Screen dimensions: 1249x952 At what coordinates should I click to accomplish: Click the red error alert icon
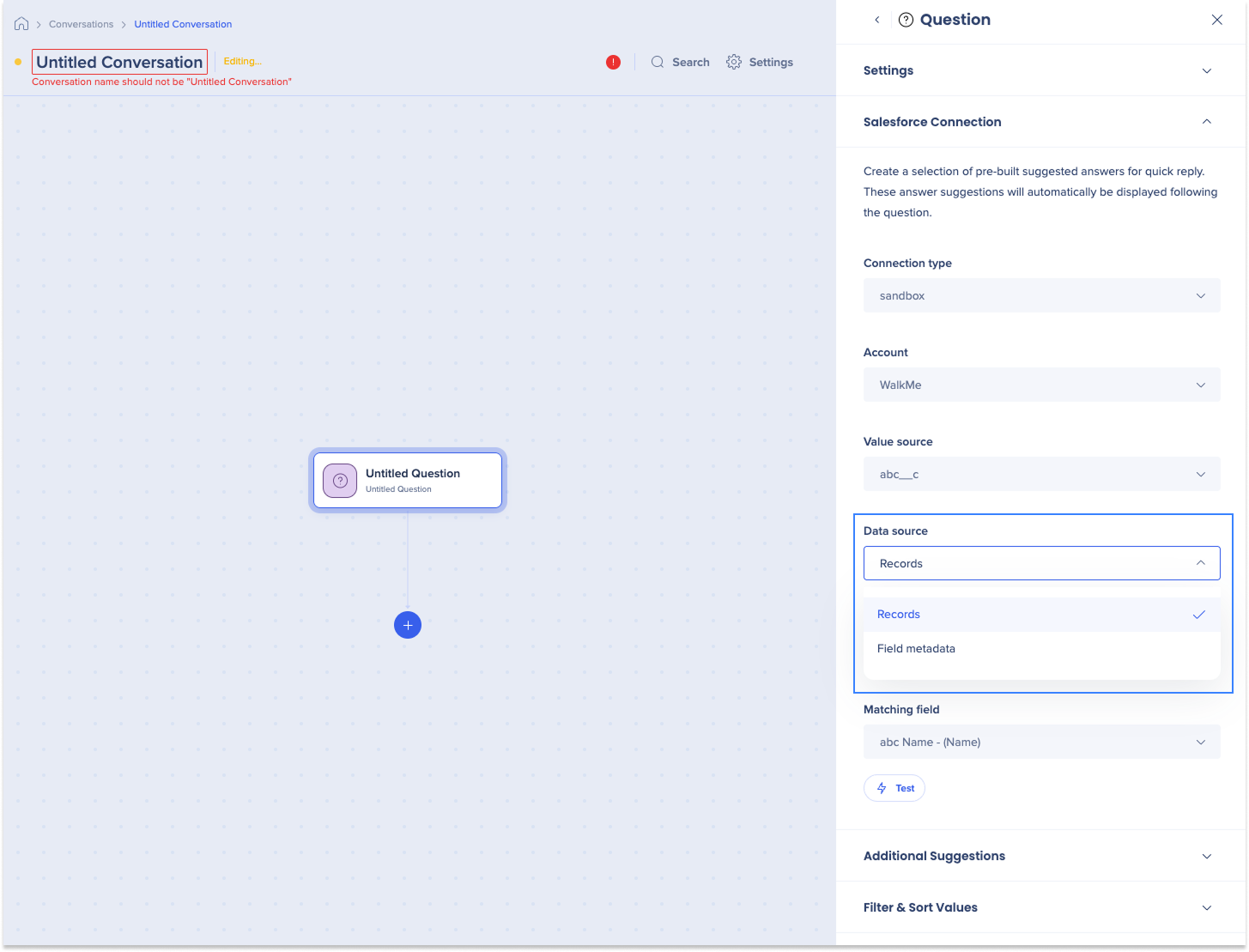(x=613, y=62)
